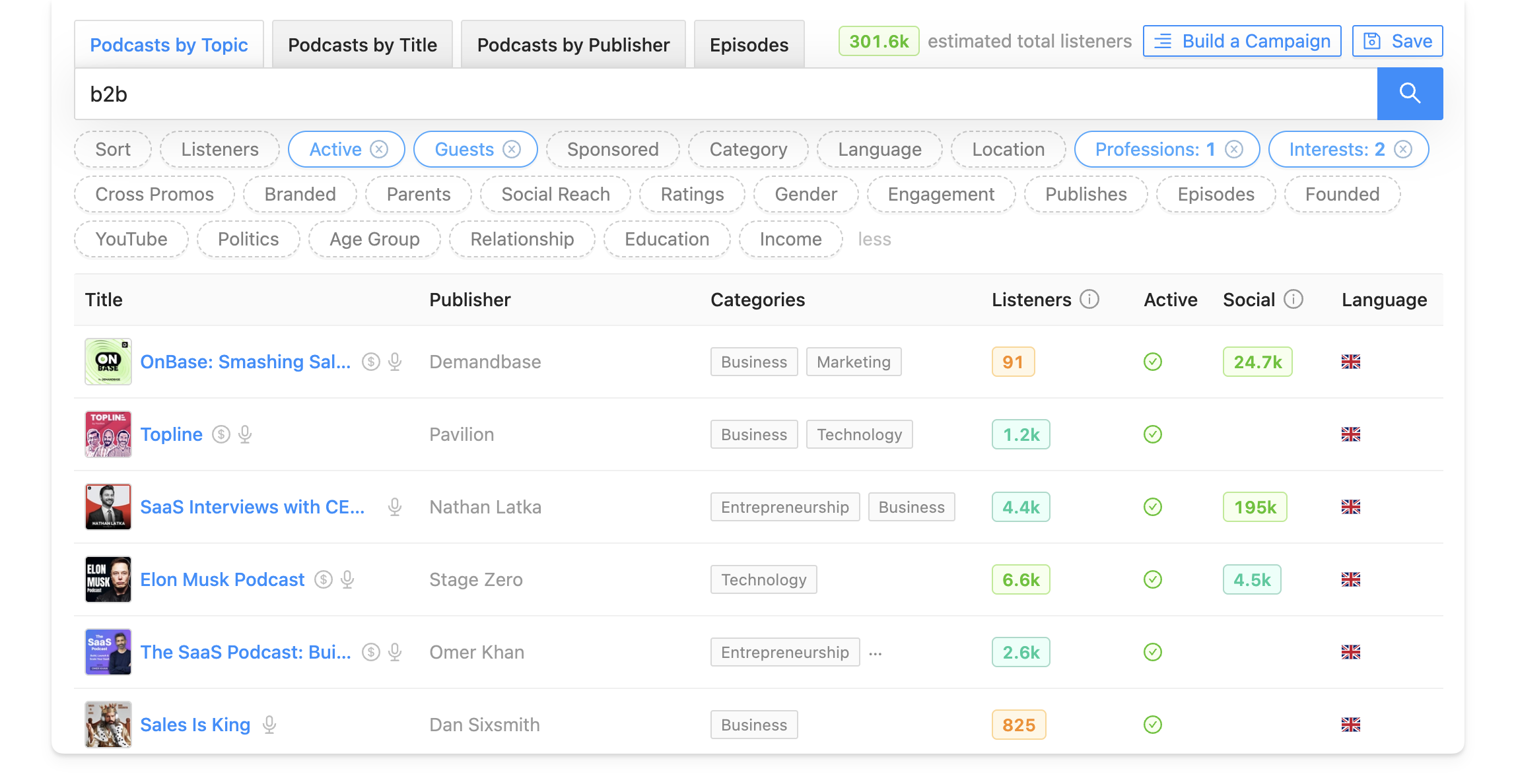Expand the Language filter options
The image size is (1516, 784).
coord(879,149)
